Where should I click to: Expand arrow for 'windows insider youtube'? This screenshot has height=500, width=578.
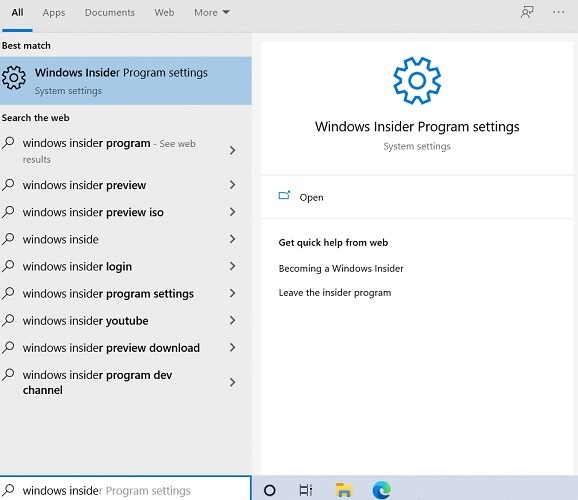(232, 320)
